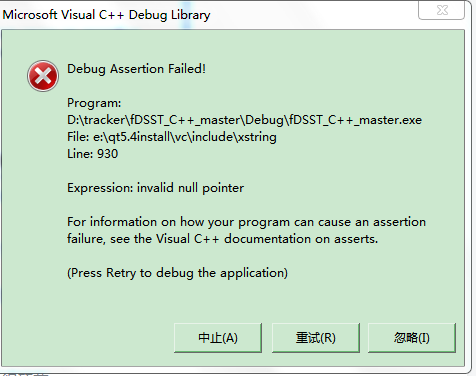
Task: Click the word Retry in the hint
Action: pyautogui.click(x=121, y=273)
